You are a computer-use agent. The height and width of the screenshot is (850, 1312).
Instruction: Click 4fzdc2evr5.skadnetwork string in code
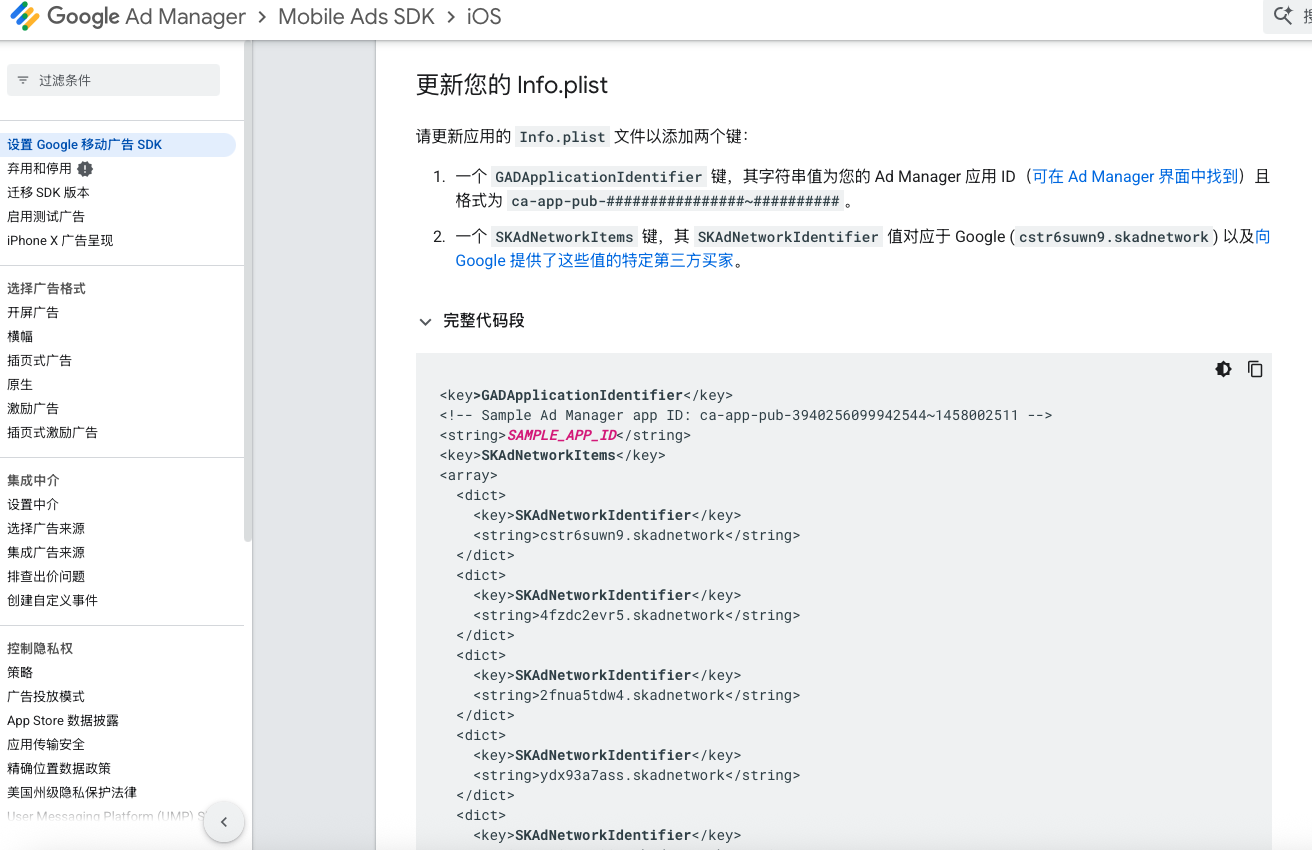coord(632,615)
